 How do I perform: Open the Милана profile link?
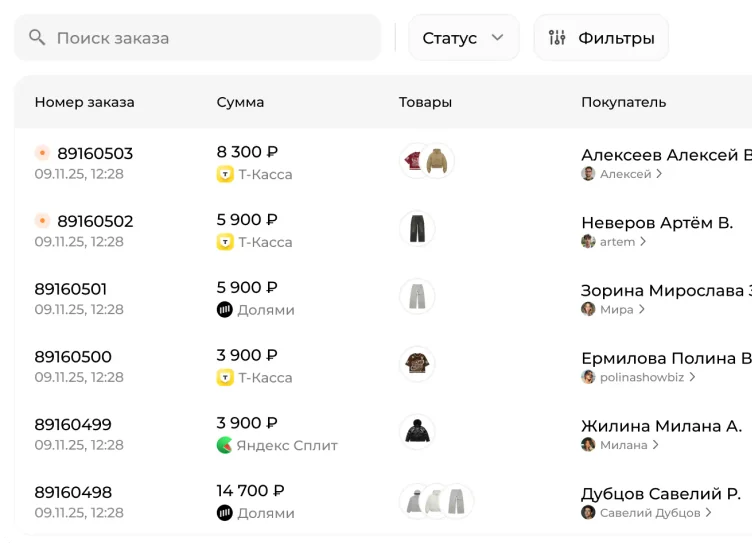pos(623,444)
